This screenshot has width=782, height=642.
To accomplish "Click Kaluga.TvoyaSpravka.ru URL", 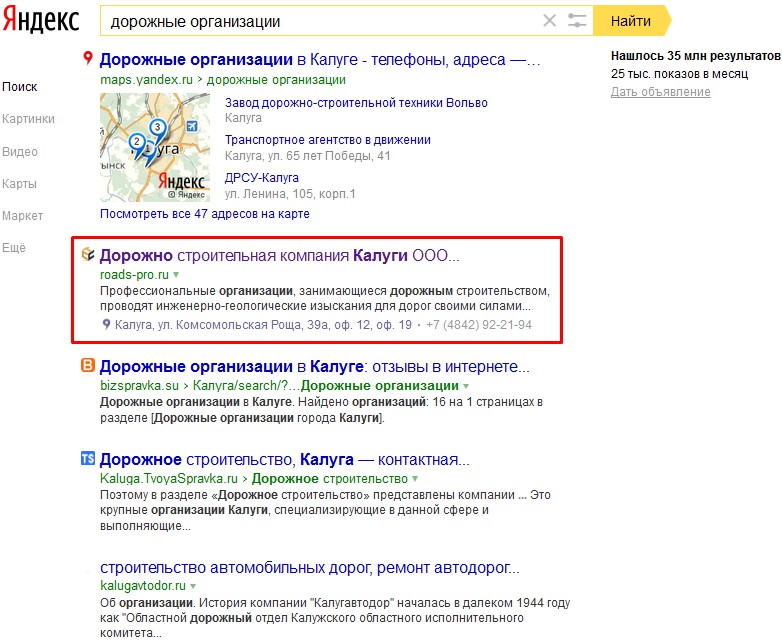I will pyautogui.click(x=169, y=479).
